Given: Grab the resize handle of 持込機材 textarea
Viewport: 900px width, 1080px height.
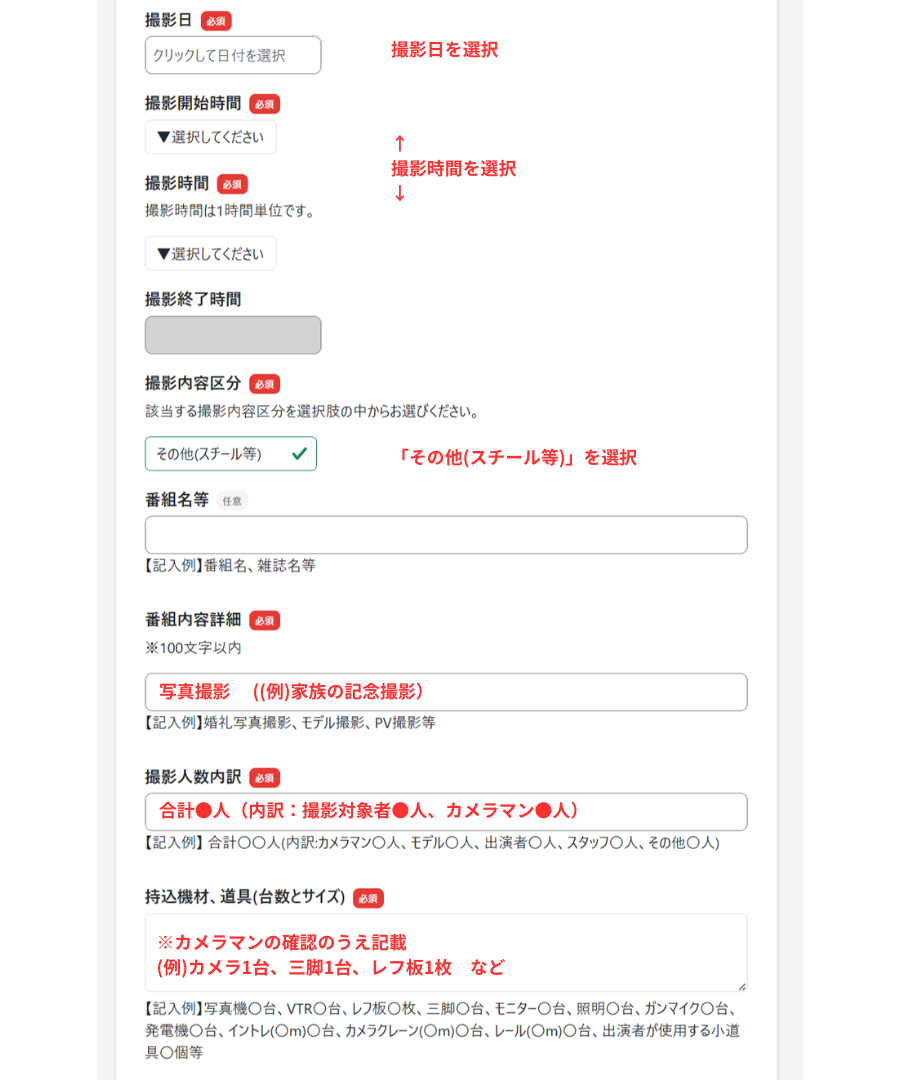Looking at the screenshot, I should coord(741,986).
